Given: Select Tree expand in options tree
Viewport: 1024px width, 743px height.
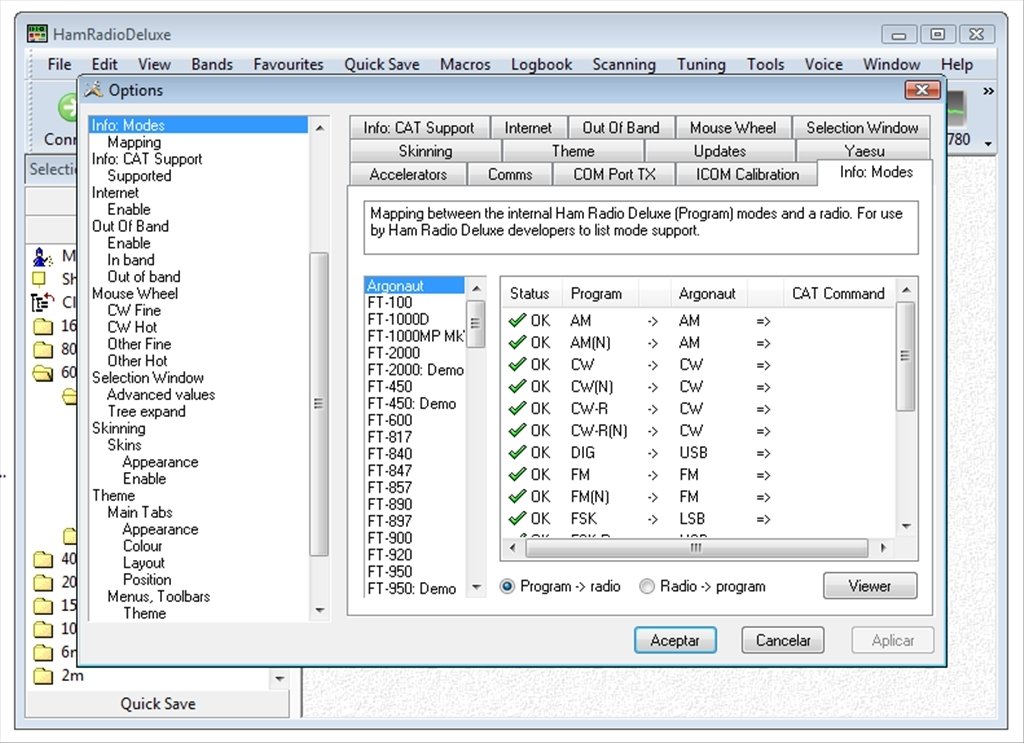Looking at the screenshot, I should coord(146,411).
